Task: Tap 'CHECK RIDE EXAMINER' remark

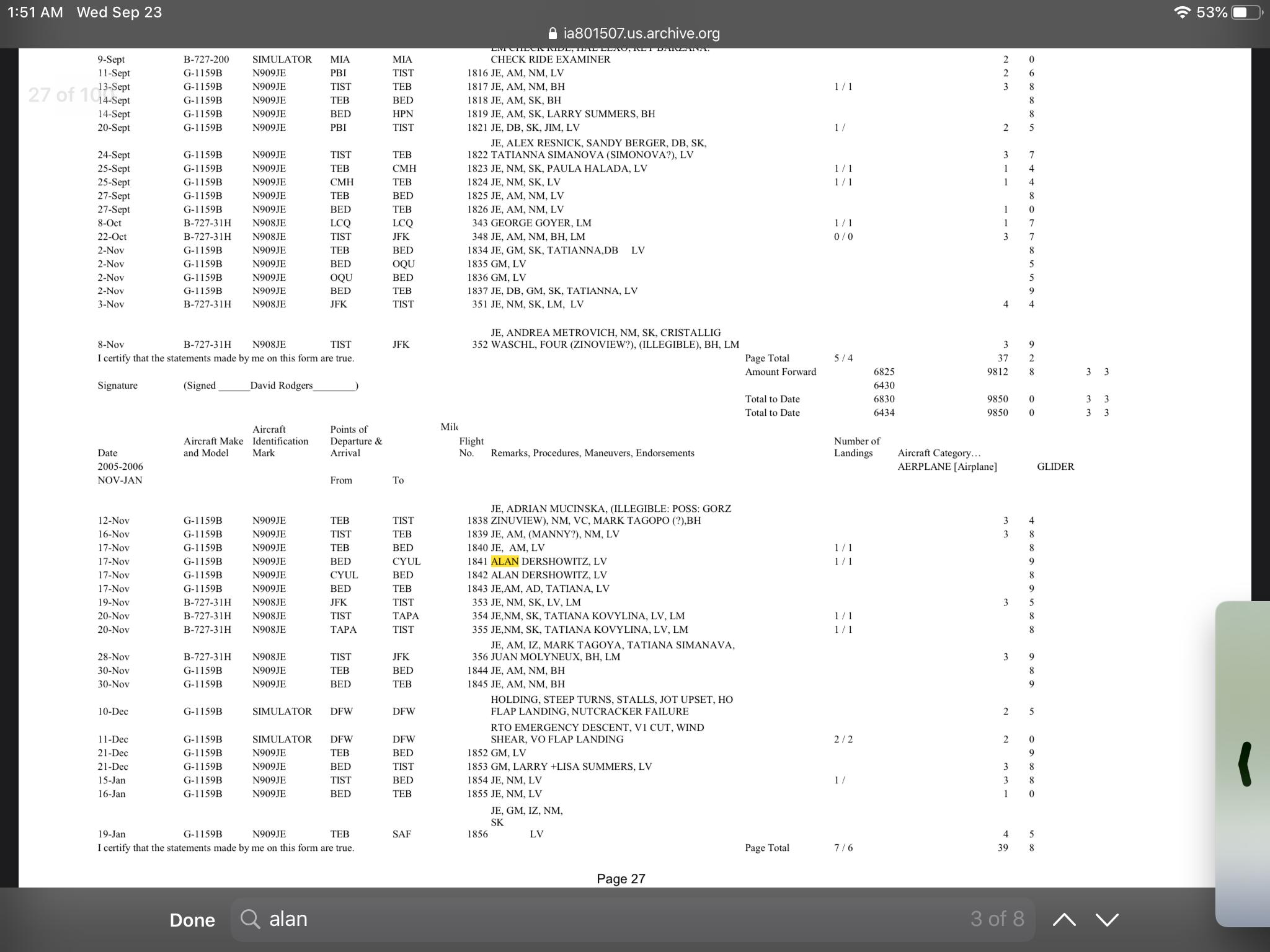Action: tap(551, 59)
